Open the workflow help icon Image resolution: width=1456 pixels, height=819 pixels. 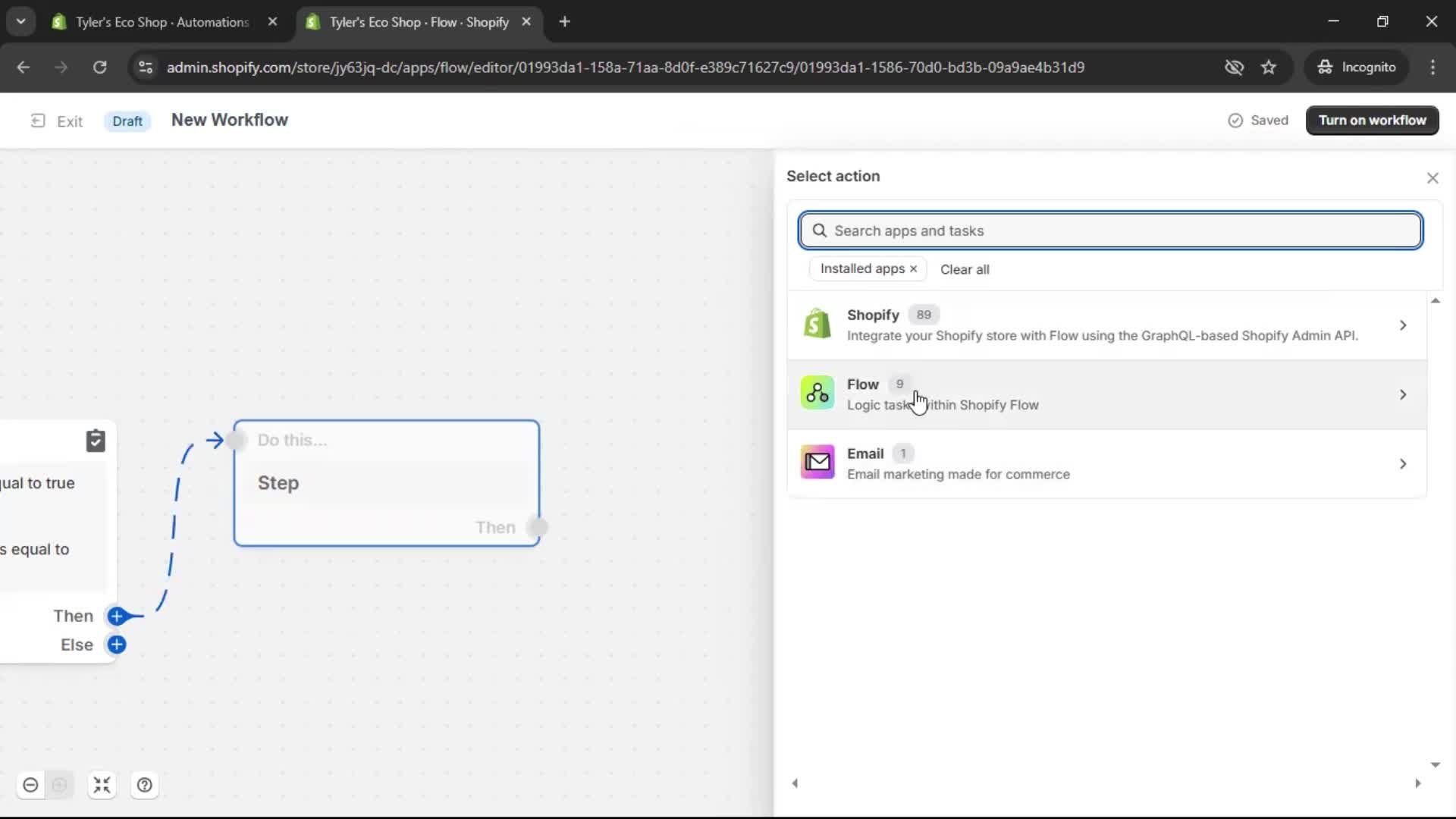[145, 785]
